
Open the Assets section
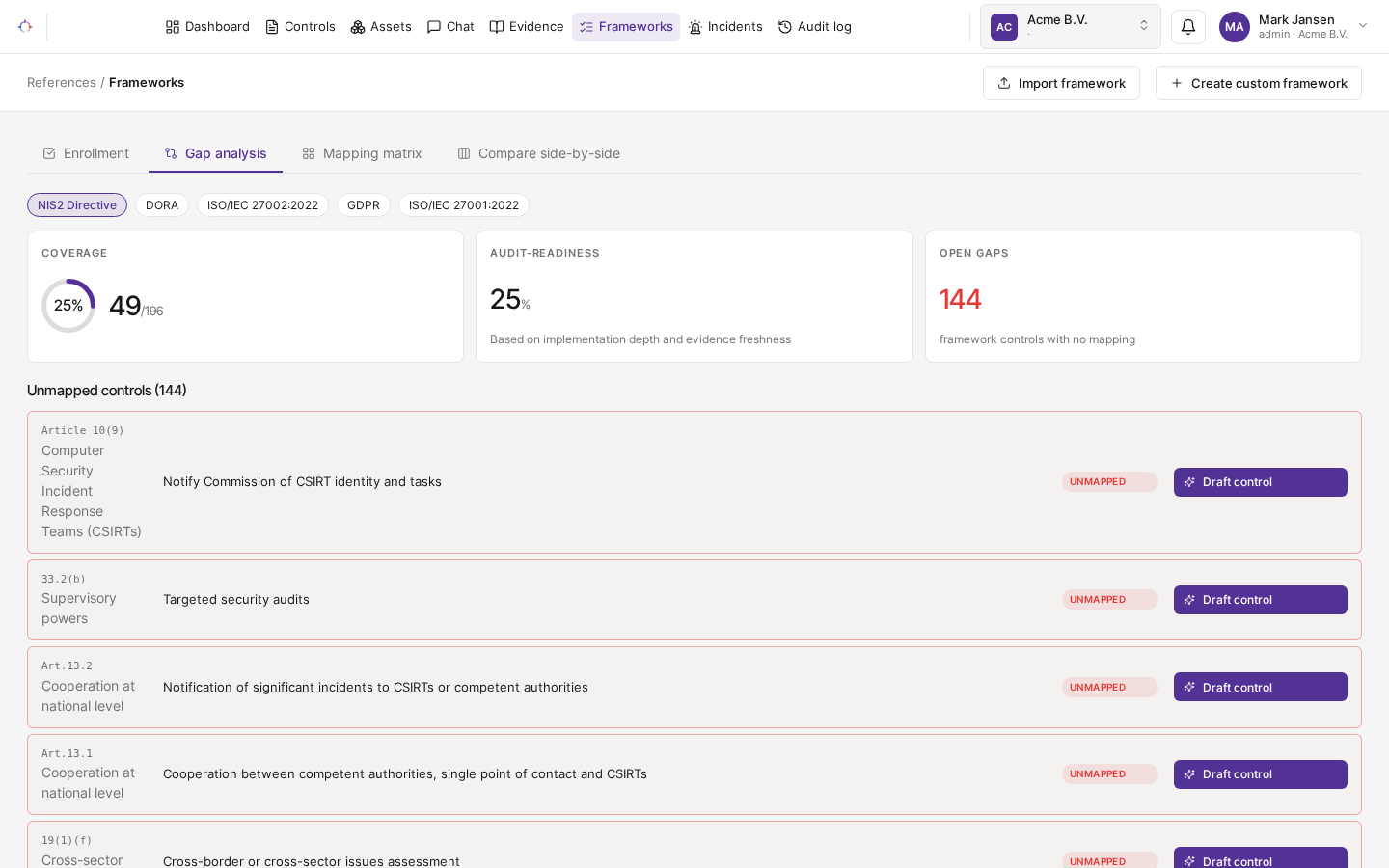coord(381,27)
